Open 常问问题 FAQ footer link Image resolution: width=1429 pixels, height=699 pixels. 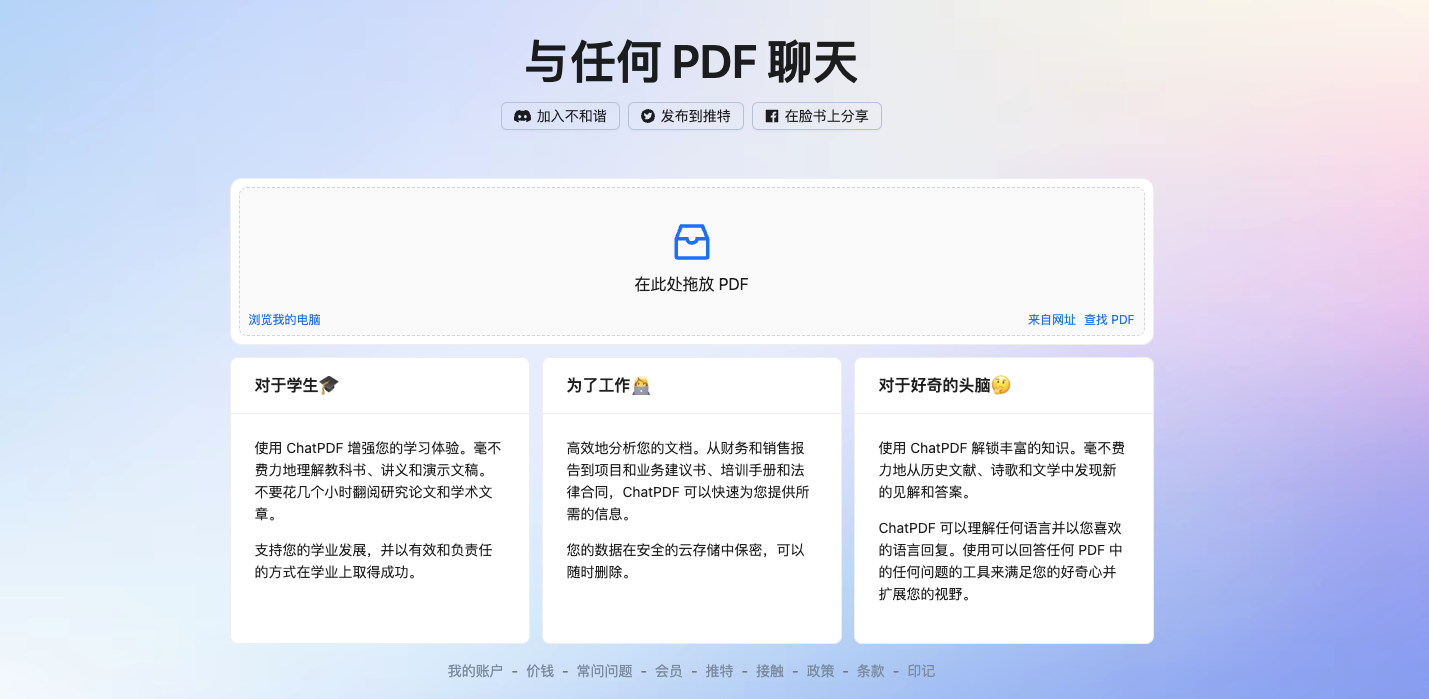605,671
